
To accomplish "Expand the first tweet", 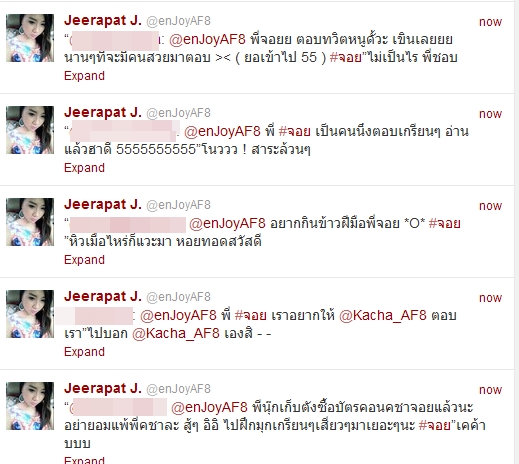I will [x=84, y=76].
